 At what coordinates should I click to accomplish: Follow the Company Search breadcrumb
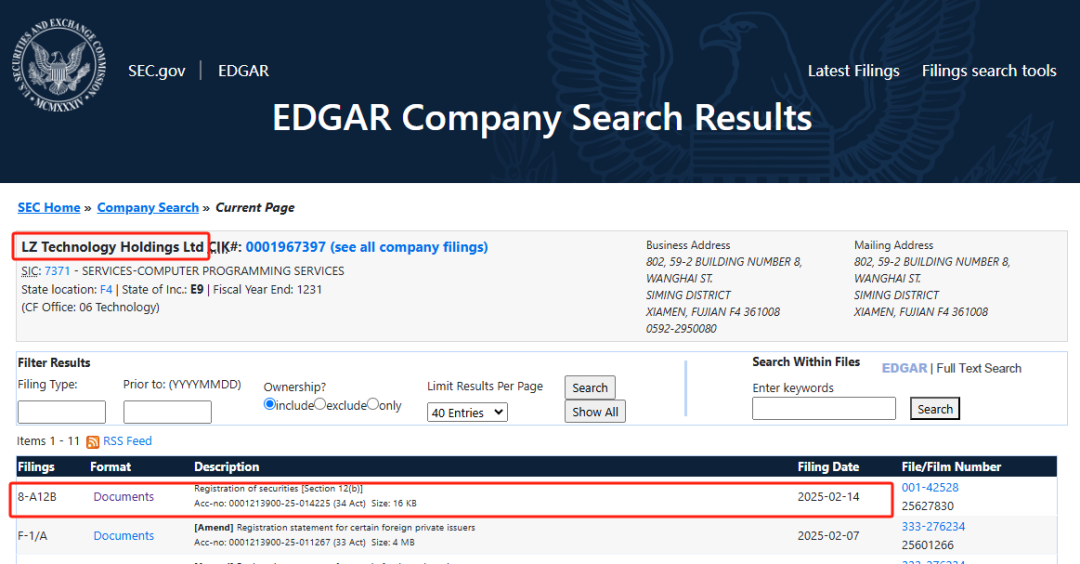[x=147, y=207]
